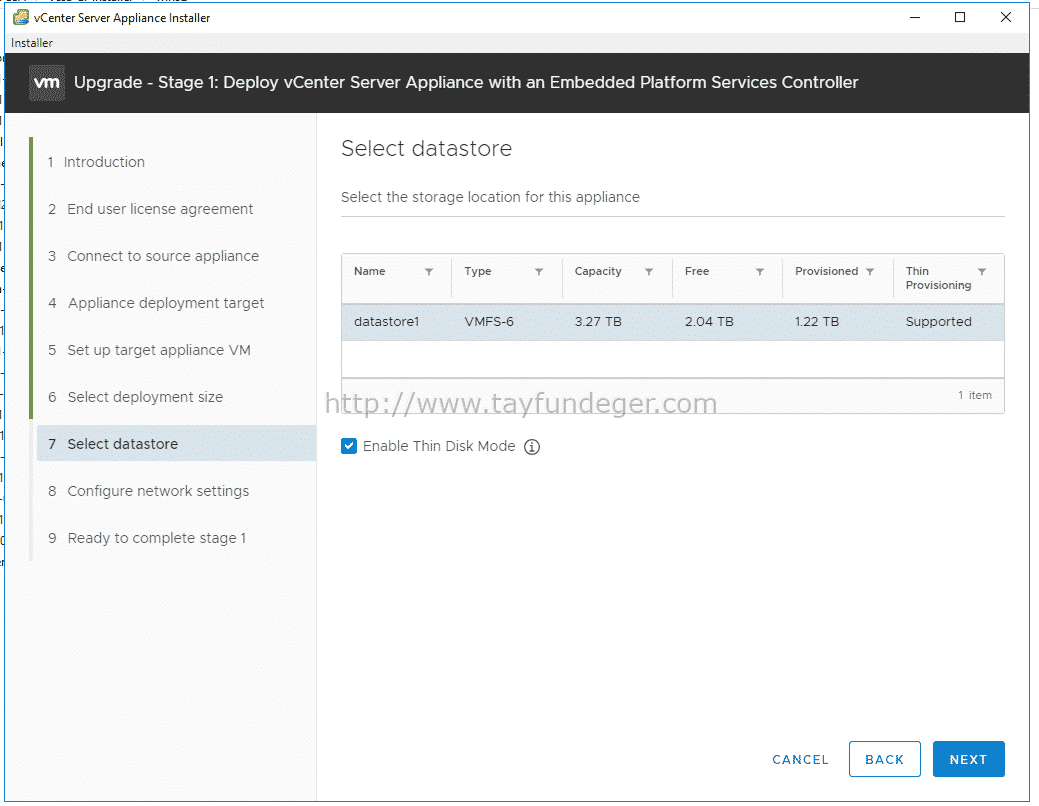Click the Capacity column filter icon

click(649, 272)
